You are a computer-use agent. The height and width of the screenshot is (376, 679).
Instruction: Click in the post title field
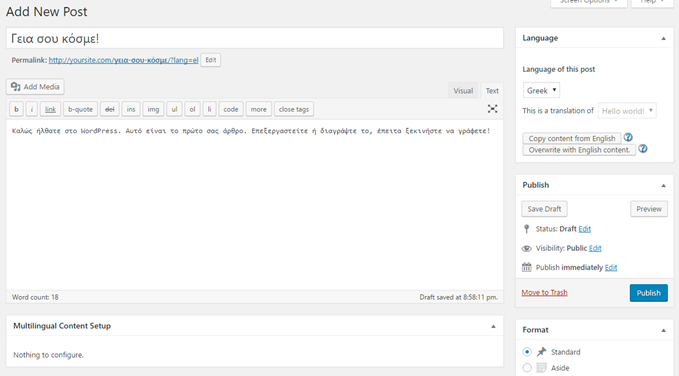[x=255, y=38]
